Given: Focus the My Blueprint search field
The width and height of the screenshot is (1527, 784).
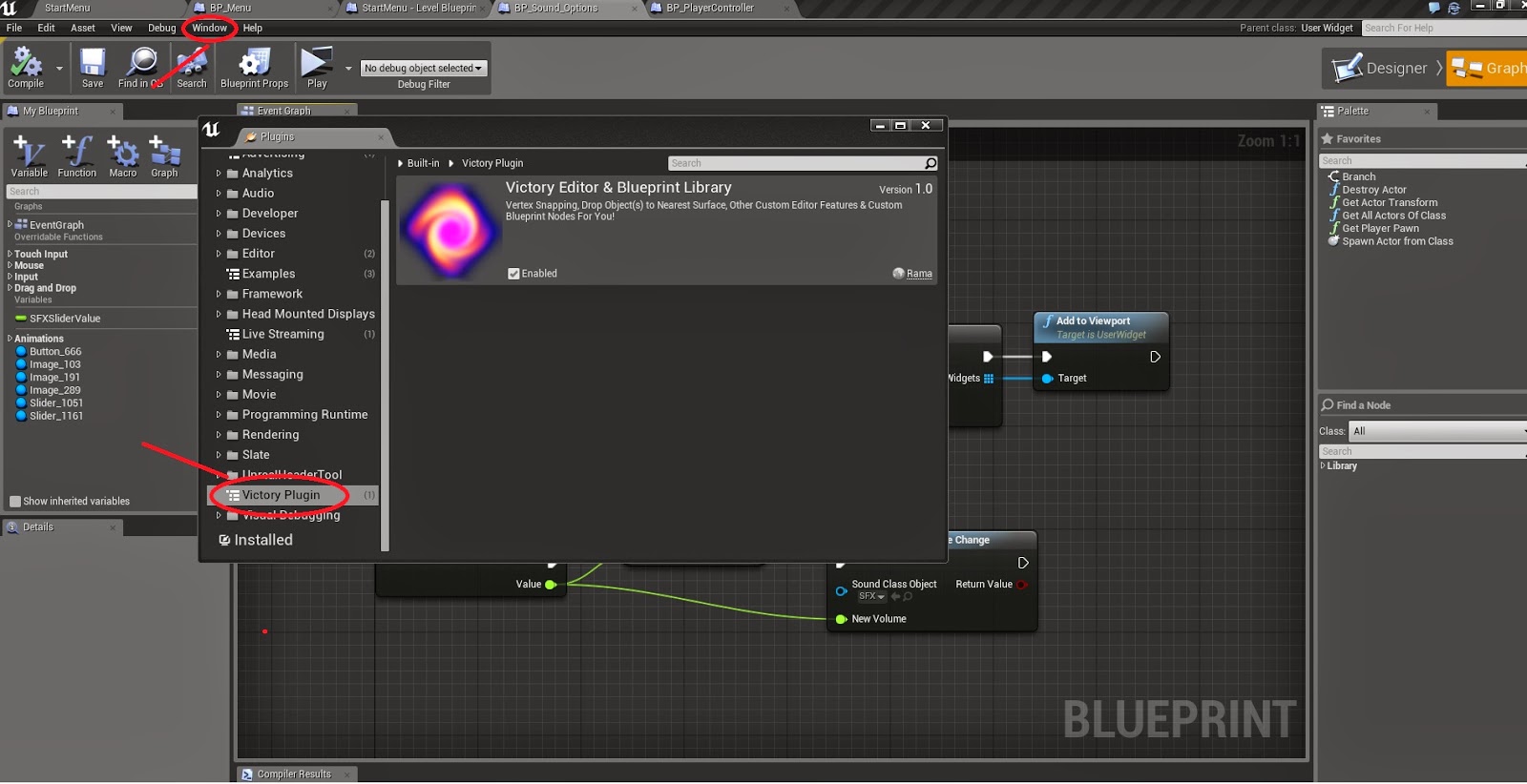Looking at the screenshot, I should tap(101, 192).
